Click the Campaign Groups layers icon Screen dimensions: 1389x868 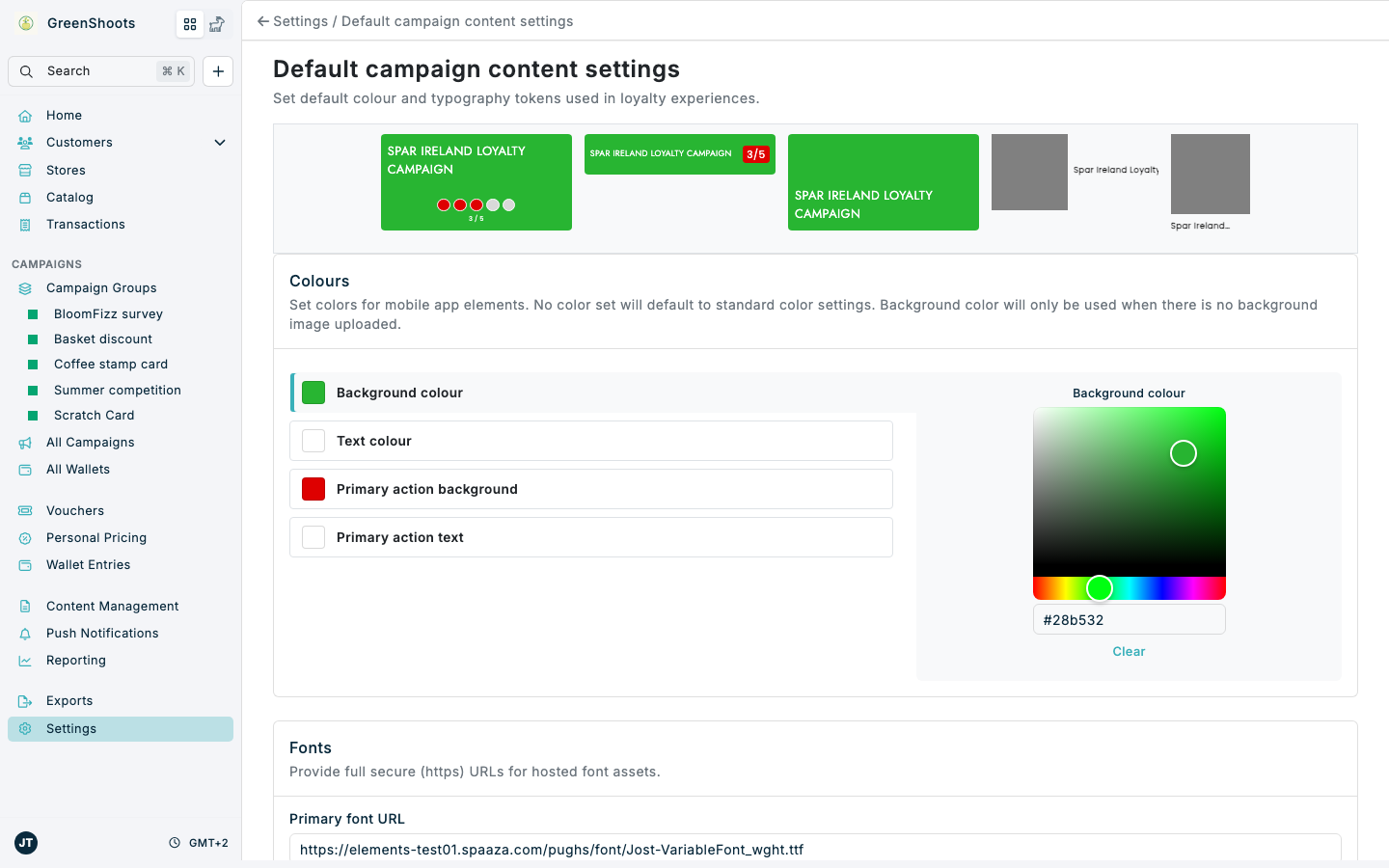tap(25, 288)
